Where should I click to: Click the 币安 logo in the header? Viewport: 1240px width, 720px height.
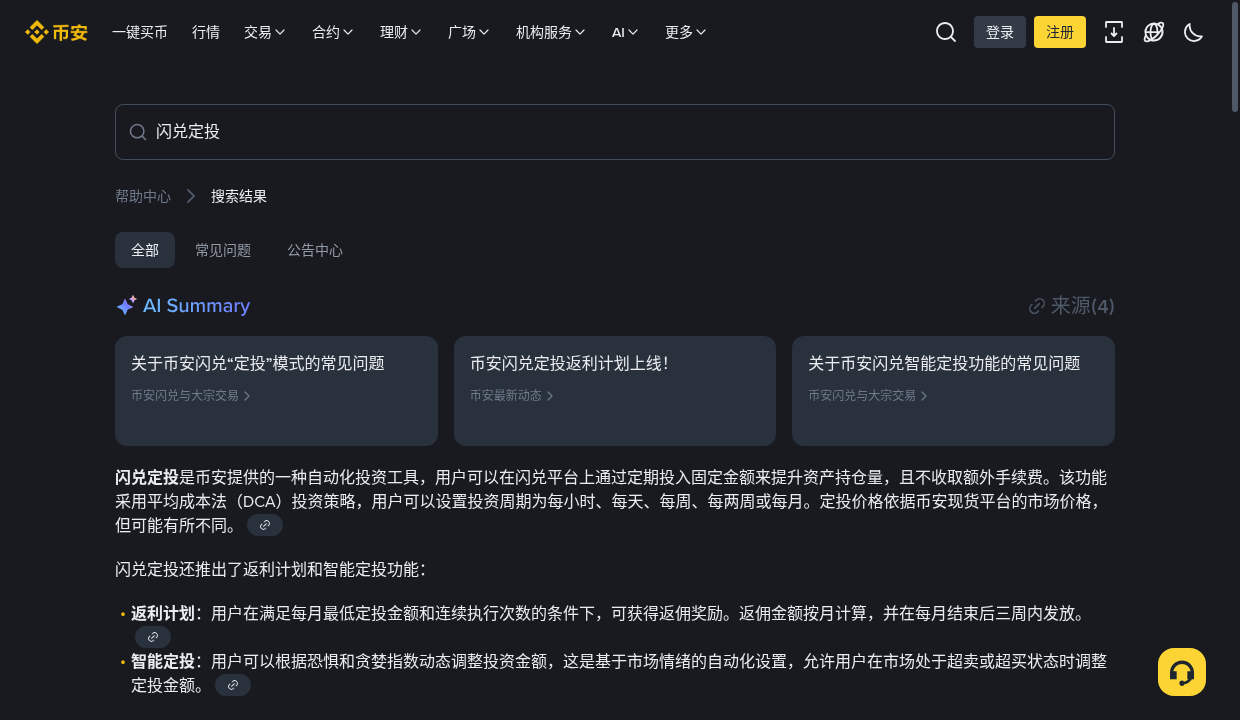pyautogui.click(x=57, y=32)
